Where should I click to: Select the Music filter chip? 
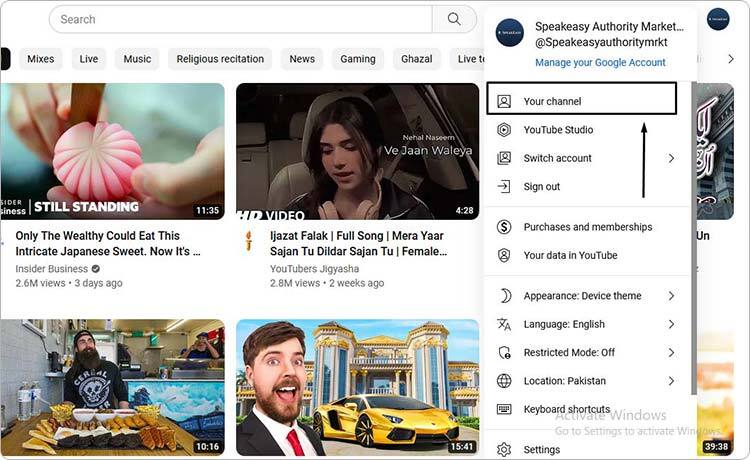pos(137,59)
